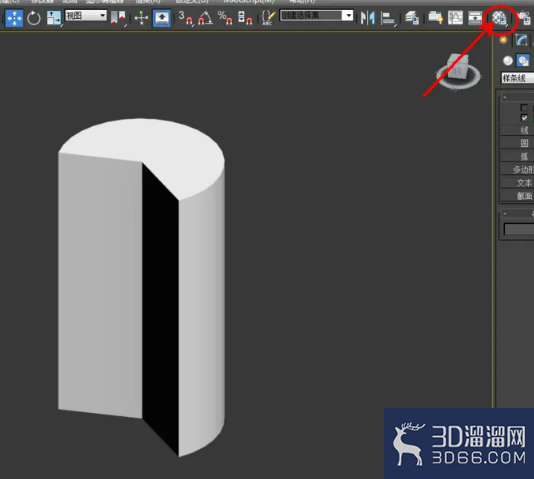534x479 pixels.
Task: Toggle the Percent Snap button
Action: [225, 18]
